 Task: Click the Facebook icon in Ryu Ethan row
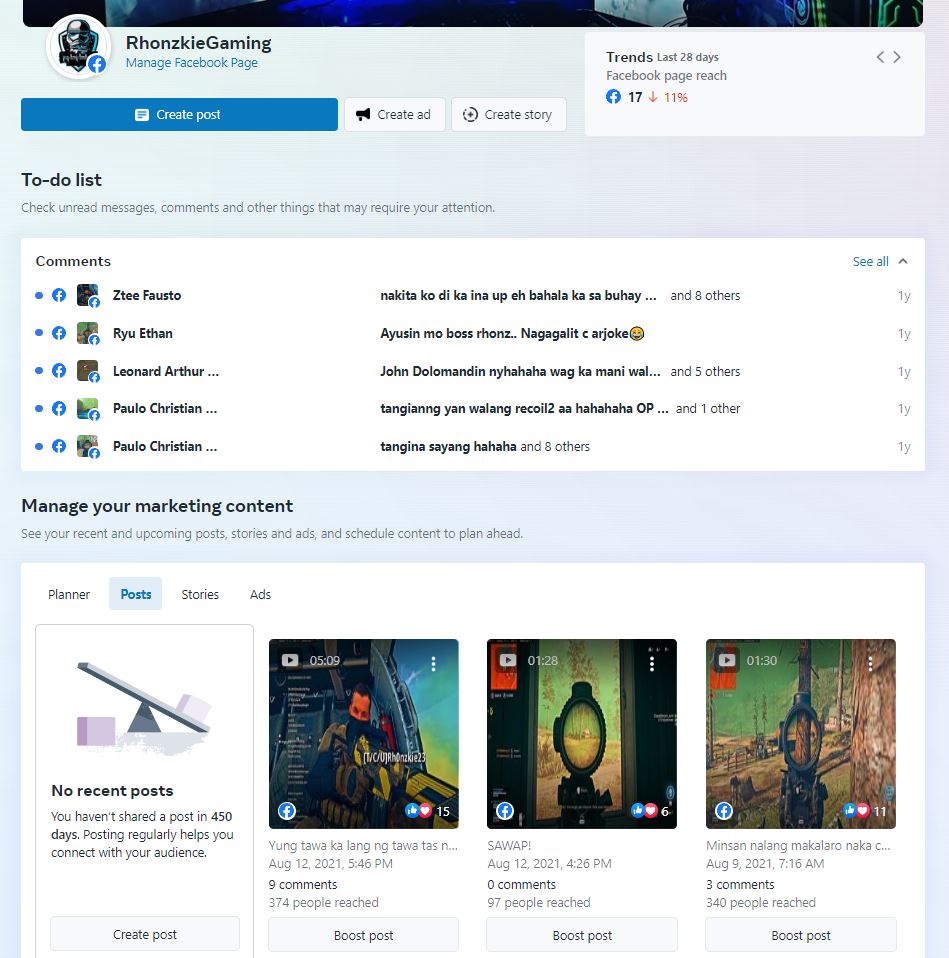(59, 333)
